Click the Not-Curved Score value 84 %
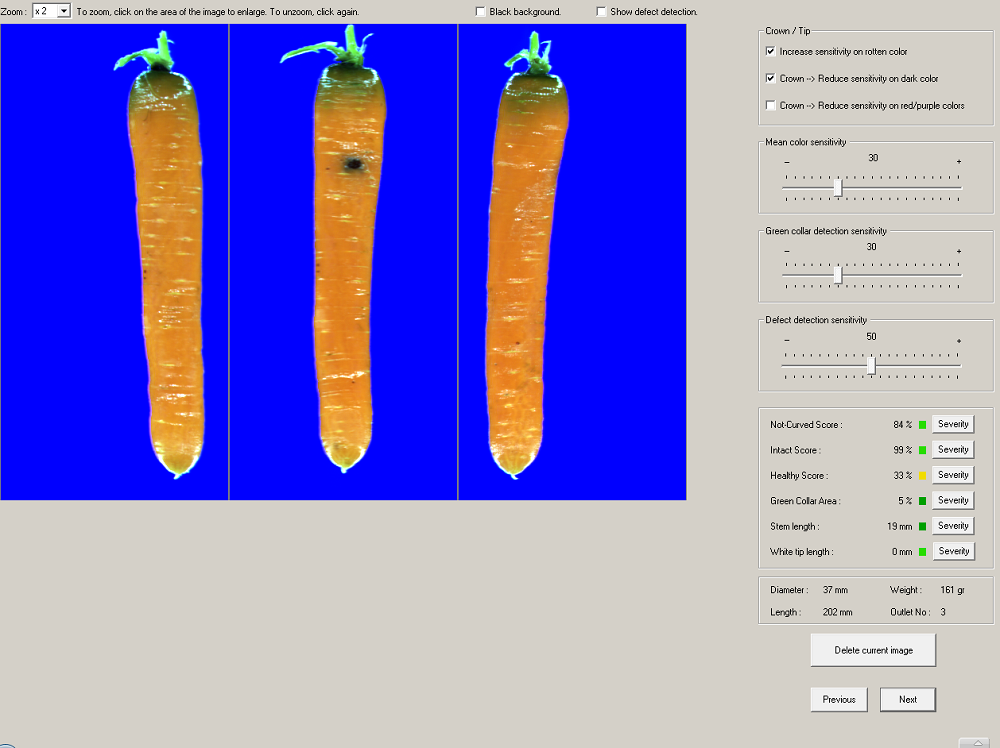This screenshot has width=1000, height=748. [x=902, y=425]
